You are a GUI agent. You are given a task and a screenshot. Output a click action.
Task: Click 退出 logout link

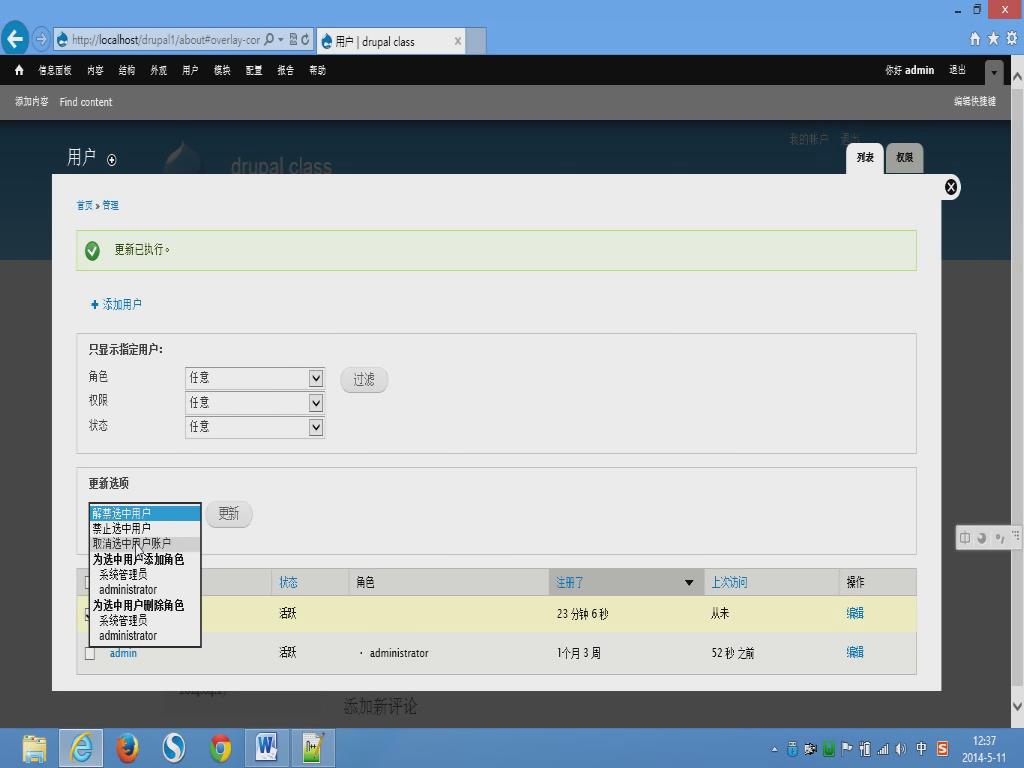957,70
